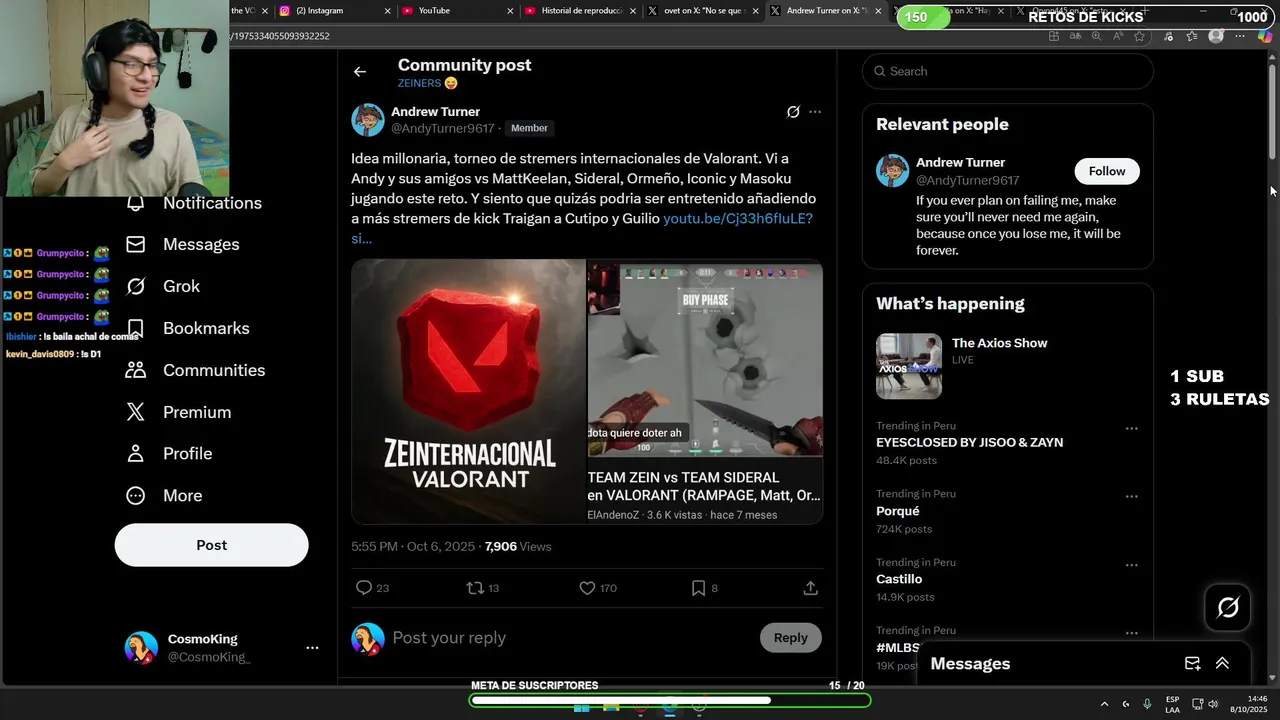Screen dimensions: 1280x720
Task: Open options for EYESCLOSED BY JISOO & ZAYN trend
Action: tap(1132, 428)
